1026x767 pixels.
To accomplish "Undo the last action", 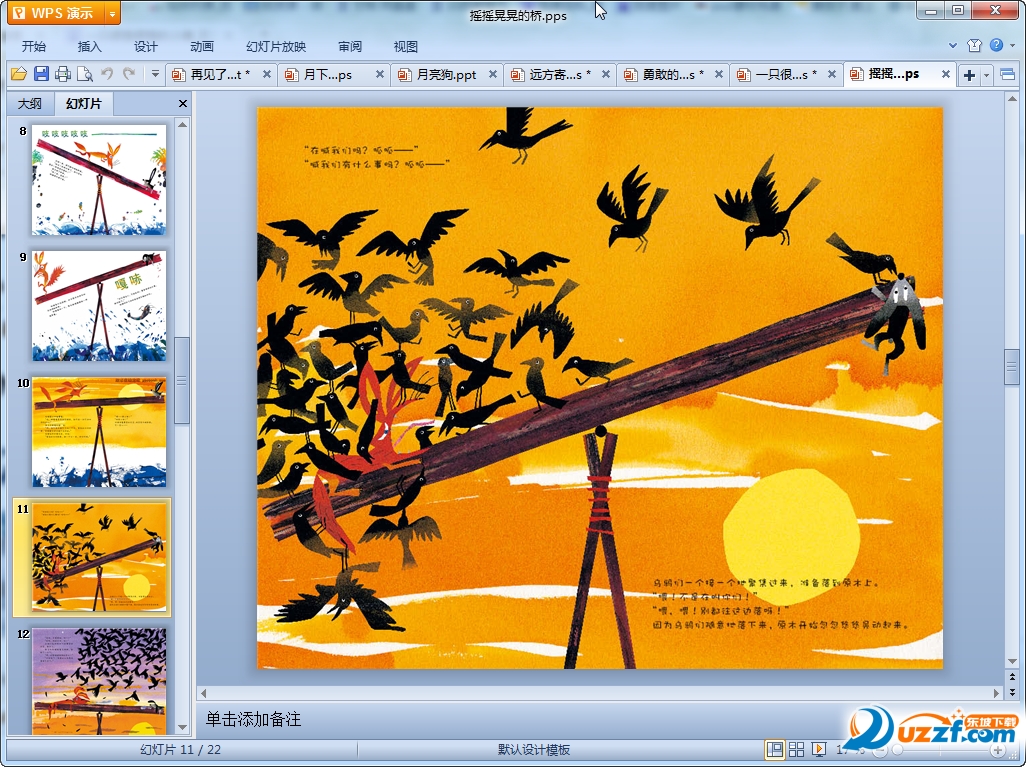I will (107, 74).
